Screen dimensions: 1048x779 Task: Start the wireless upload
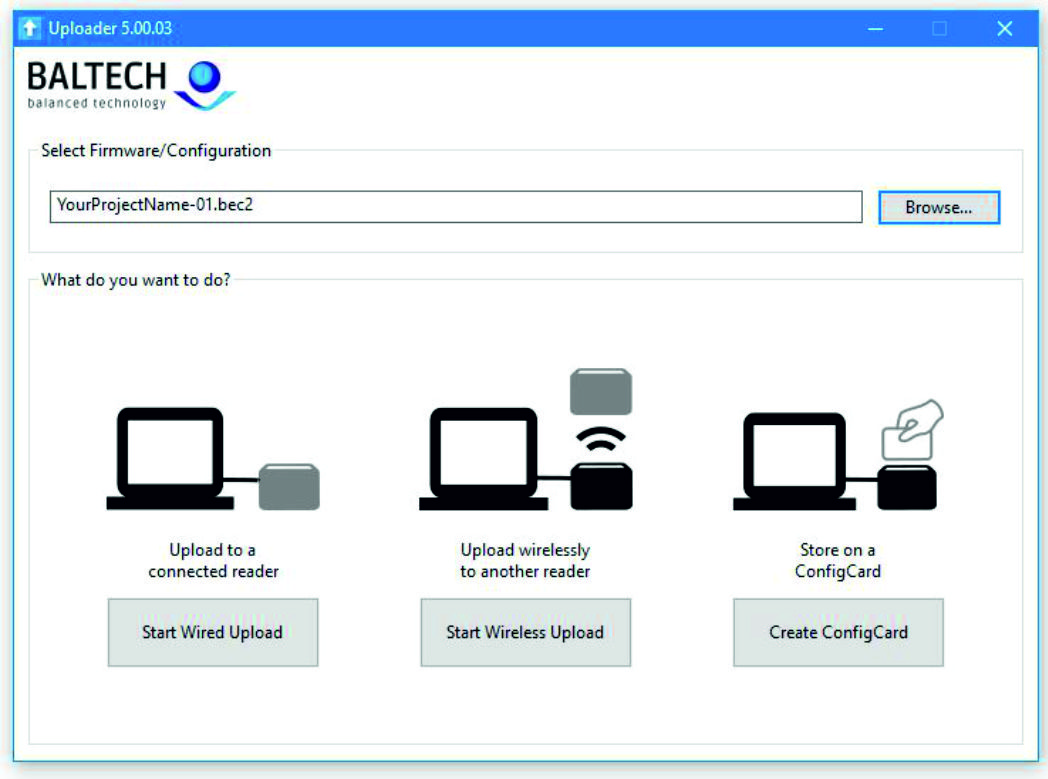tap(525, 632)
